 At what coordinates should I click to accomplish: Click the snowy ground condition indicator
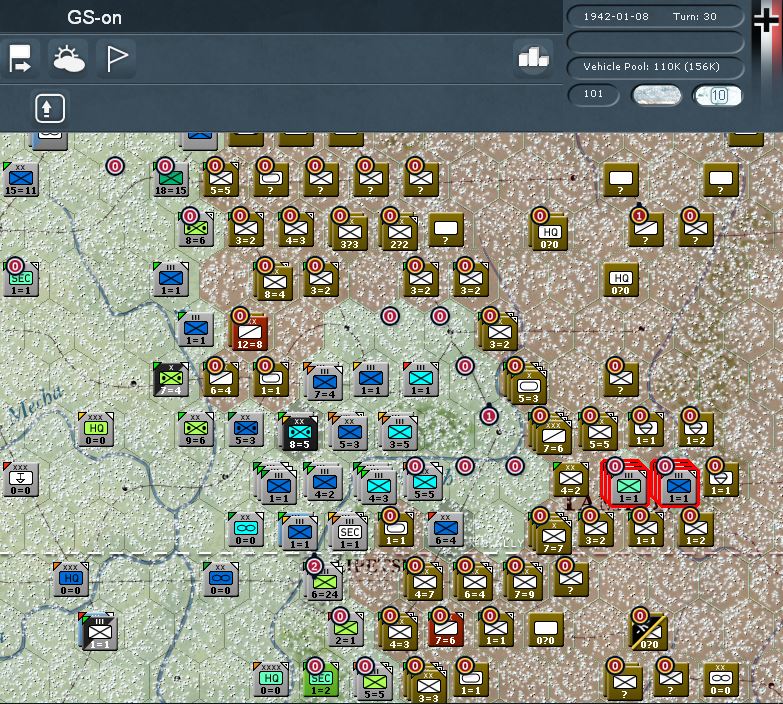(x=656, y=95)
